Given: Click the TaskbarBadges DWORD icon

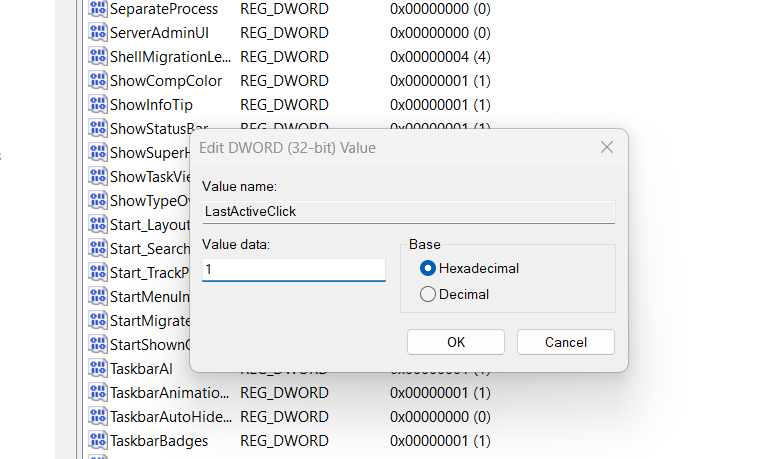Looking at the screenshot, I should pos(97,441).
